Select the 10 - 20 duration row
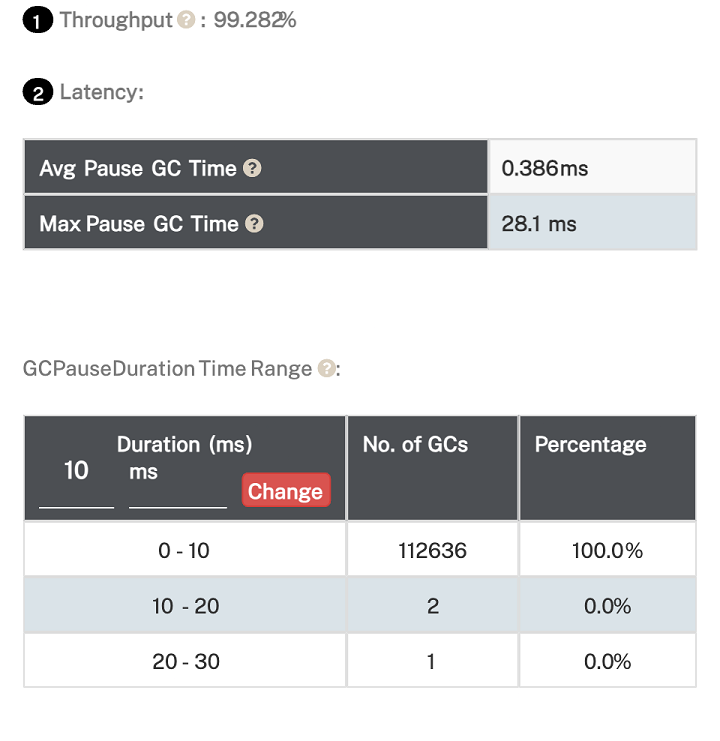Screen dimensions: 720x741 (185, 606)
